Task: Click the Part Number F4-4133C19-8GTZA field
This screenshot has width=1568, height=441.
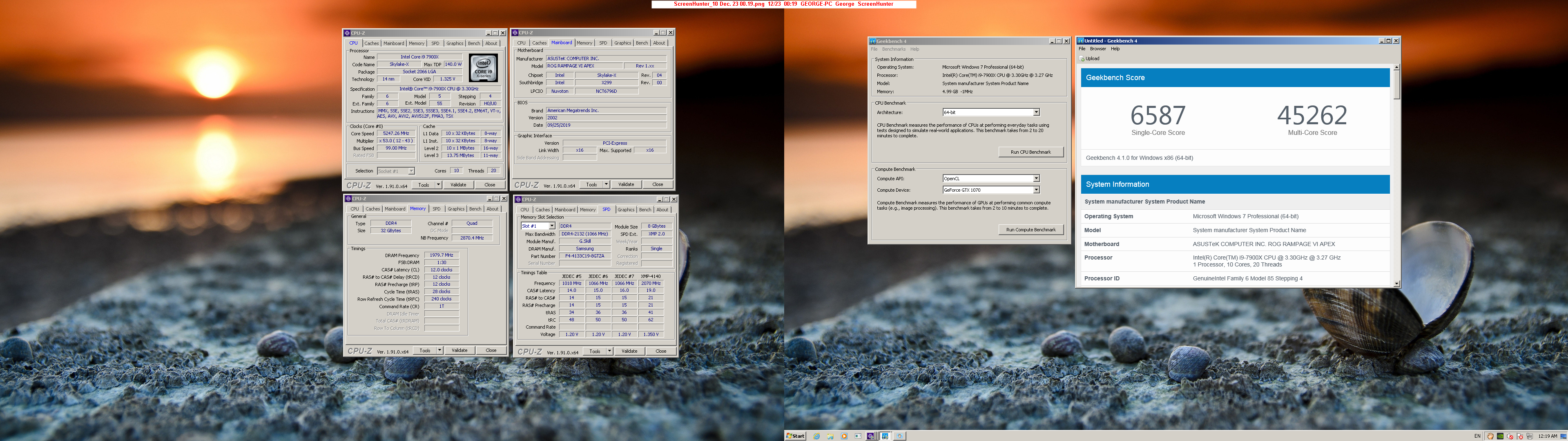Action: pos(585,256)
